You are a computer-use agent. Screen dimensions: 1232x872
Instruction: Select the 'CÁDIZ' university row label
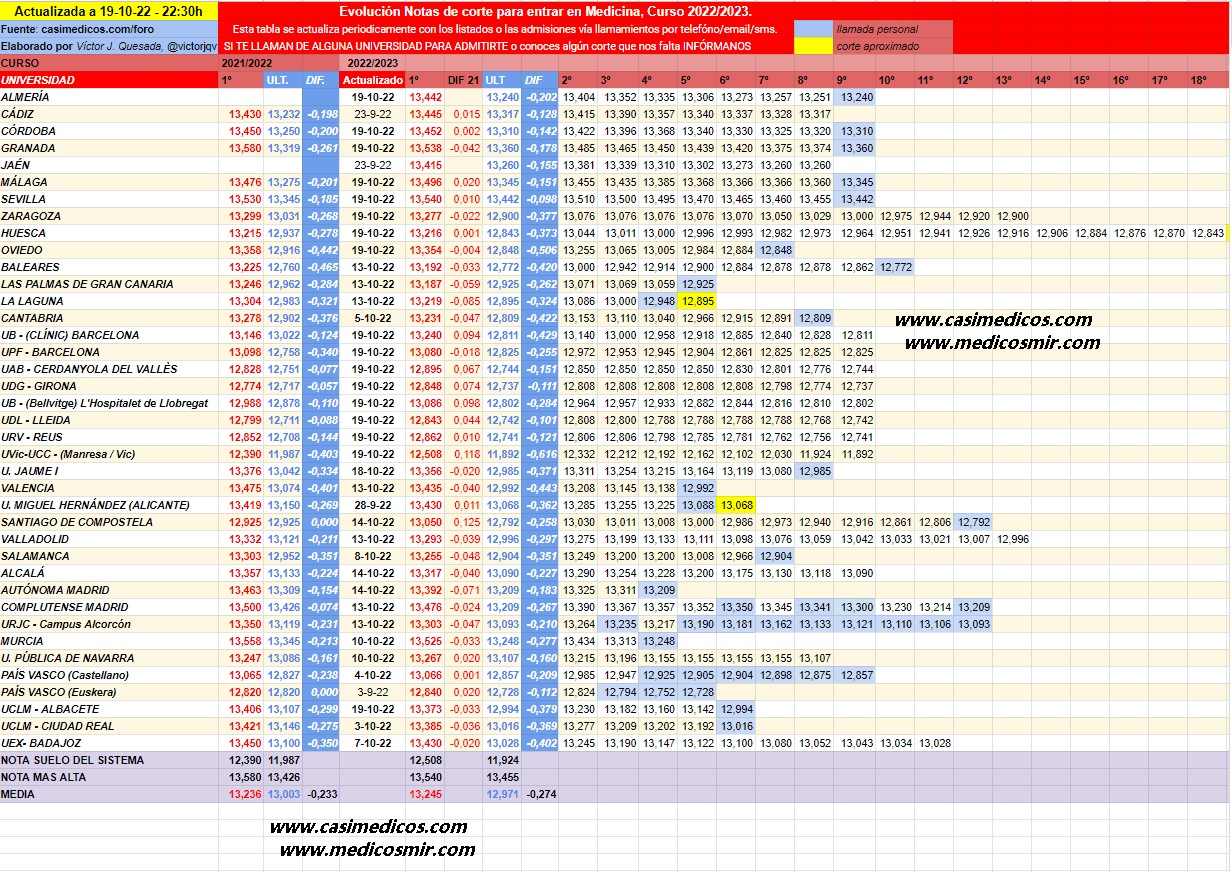[x=109, y=114]
